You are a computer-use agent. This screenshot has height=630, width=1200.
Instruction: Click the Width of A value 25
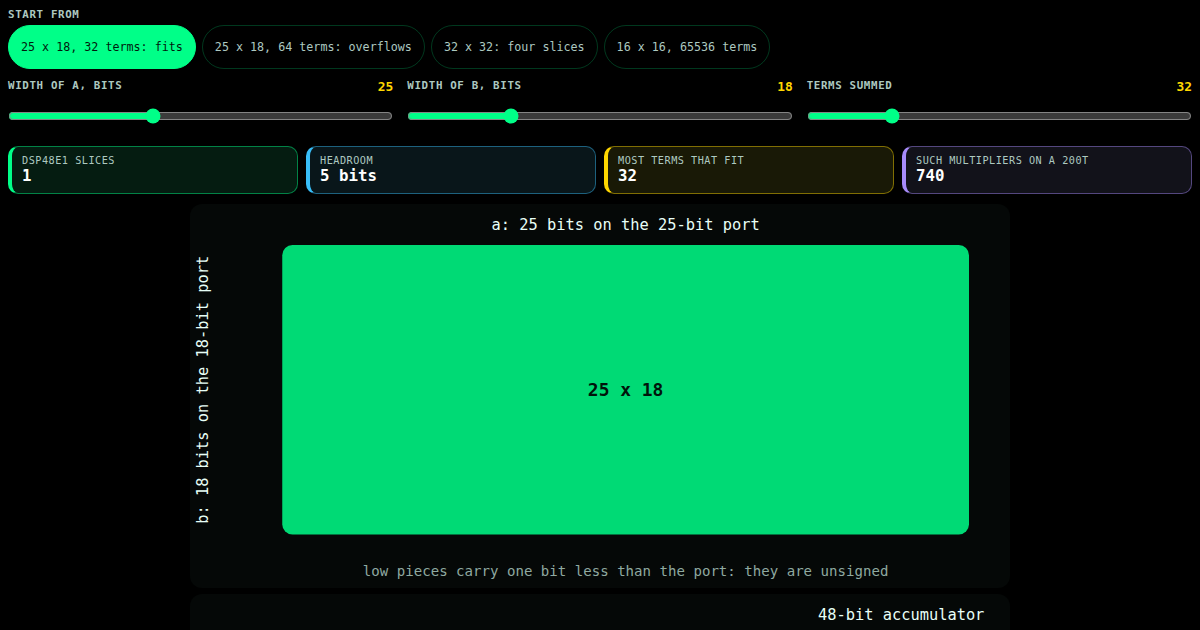point(385,87)
